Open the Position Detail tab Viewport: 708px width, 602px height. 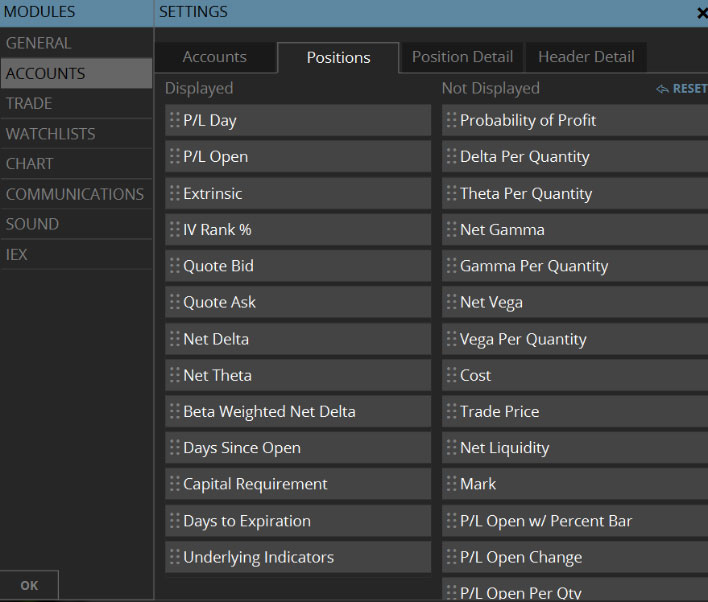462,57
